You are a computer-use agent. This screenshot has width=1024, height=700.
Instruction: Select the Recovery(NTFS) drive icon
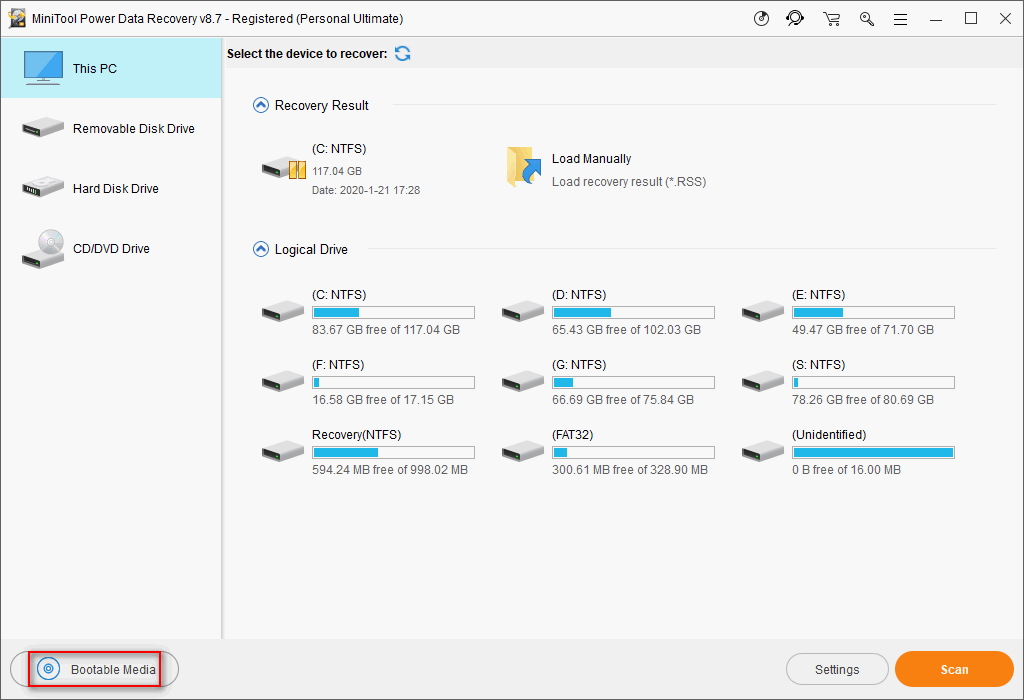[283, 451]
